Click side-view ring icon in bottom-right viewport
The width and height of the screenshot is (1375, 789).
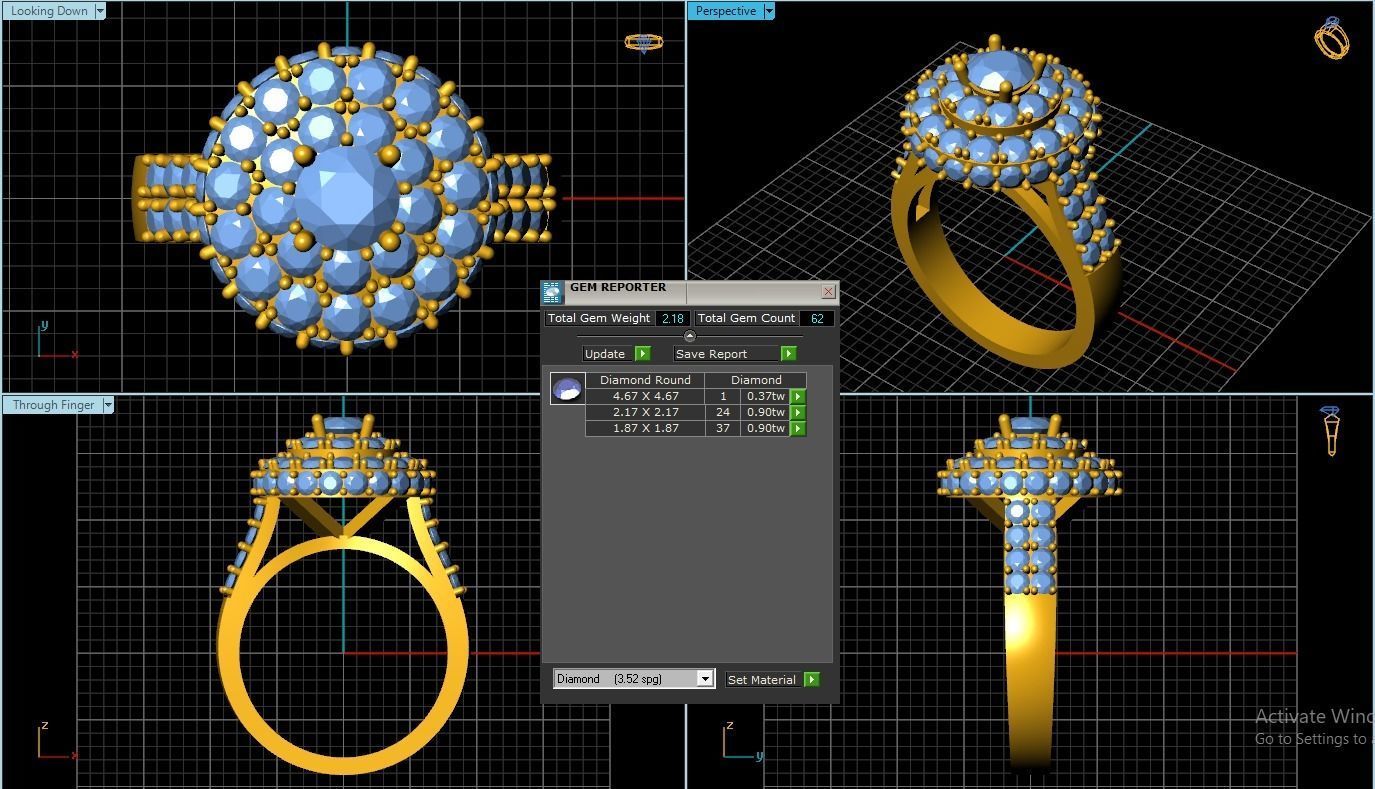point(1331,431)
